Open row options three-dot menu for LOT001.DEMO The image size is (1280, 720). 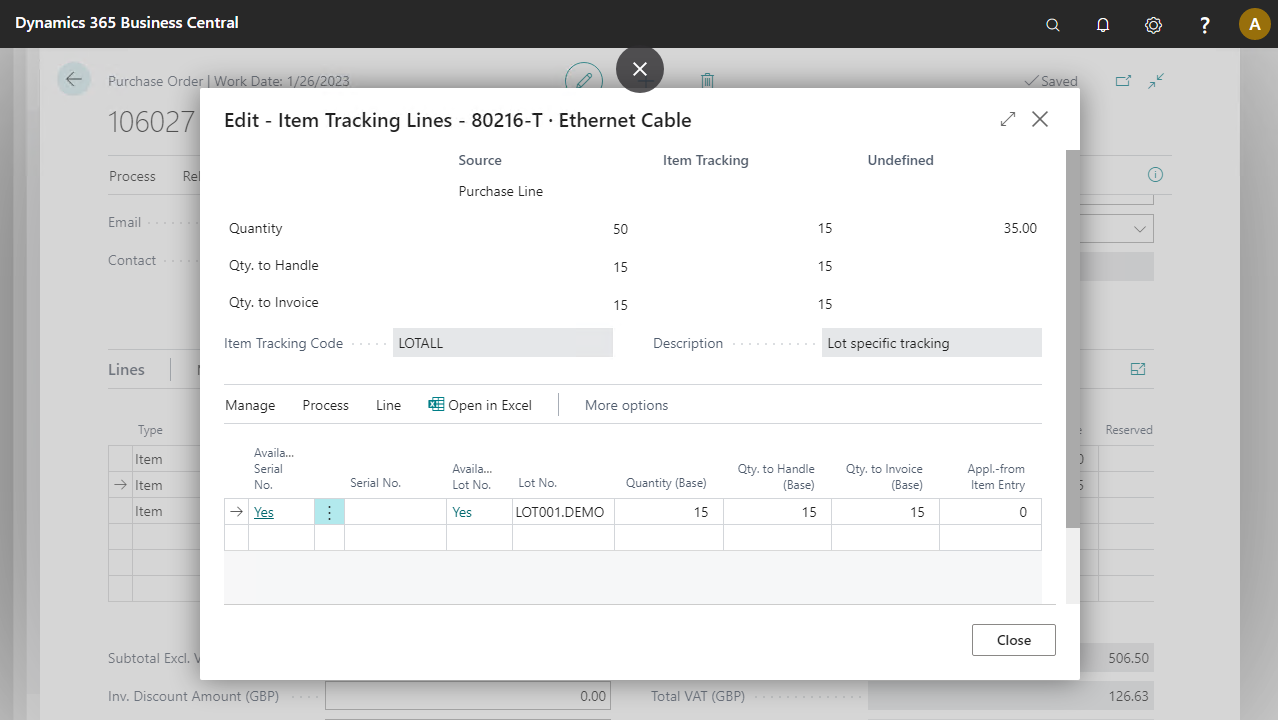(x=329, y=512)
